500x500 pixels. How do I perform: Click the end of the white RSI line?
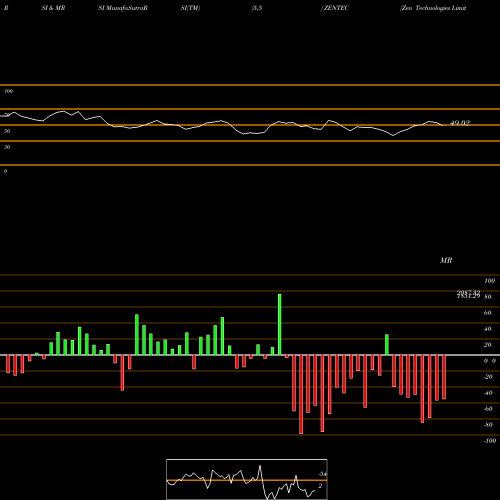(443, 125)
